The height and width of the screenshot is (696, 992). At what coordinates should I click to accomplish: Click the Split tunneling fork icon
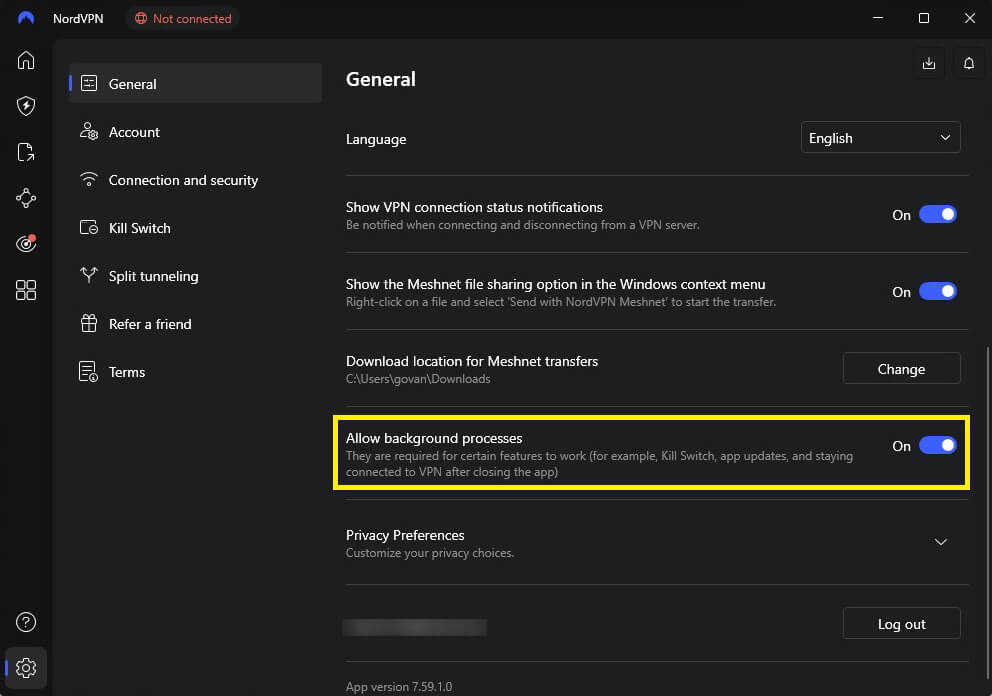tap(89, 275)
